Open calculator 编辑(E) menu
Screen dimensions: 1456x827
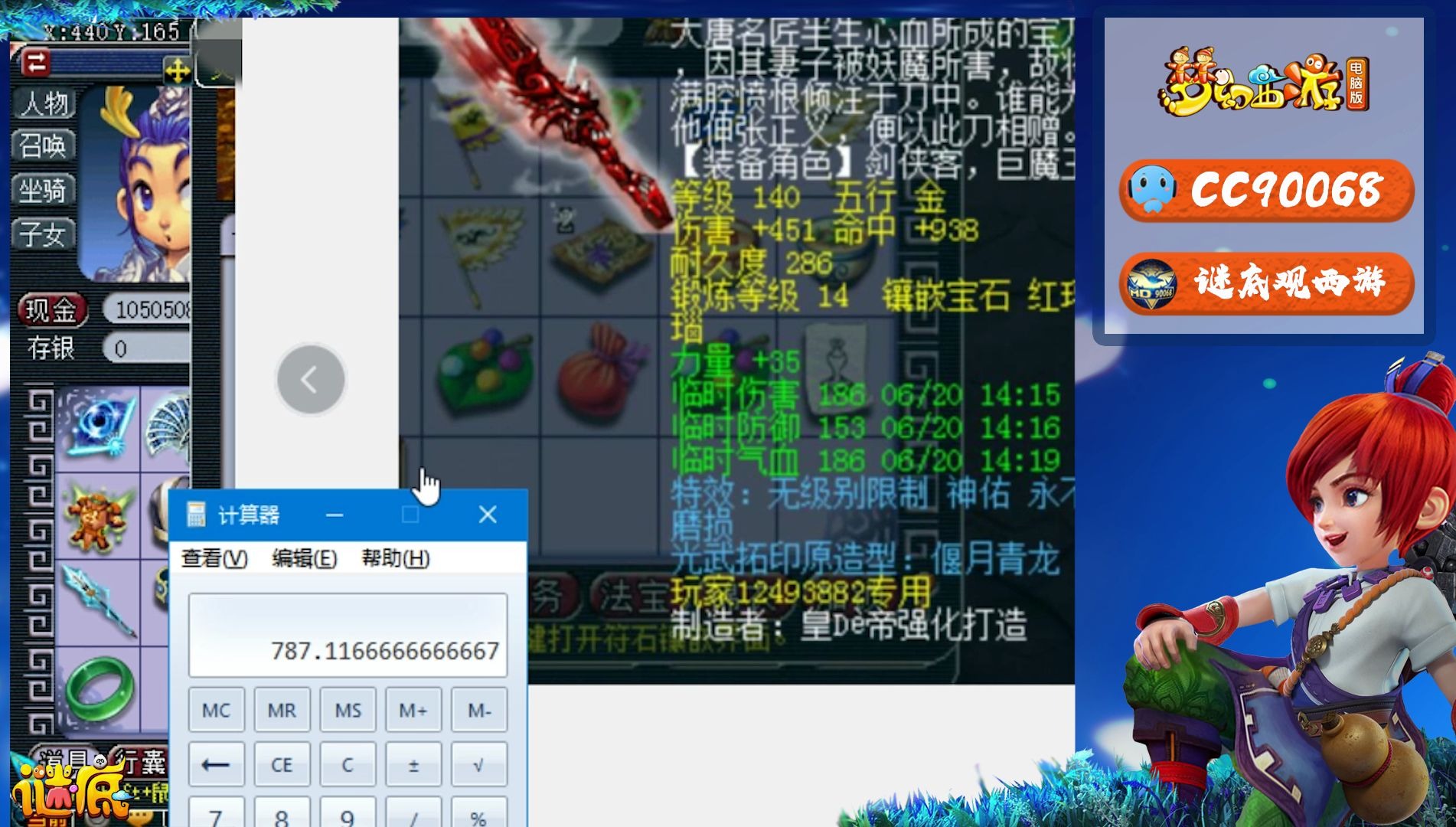click(x=304, y=558)
